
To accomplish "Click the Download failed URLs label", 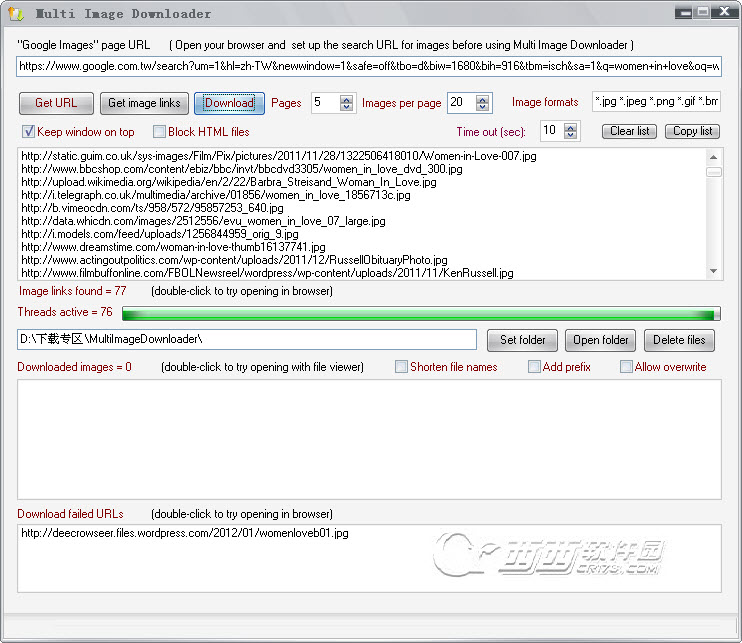I will 71,514.
